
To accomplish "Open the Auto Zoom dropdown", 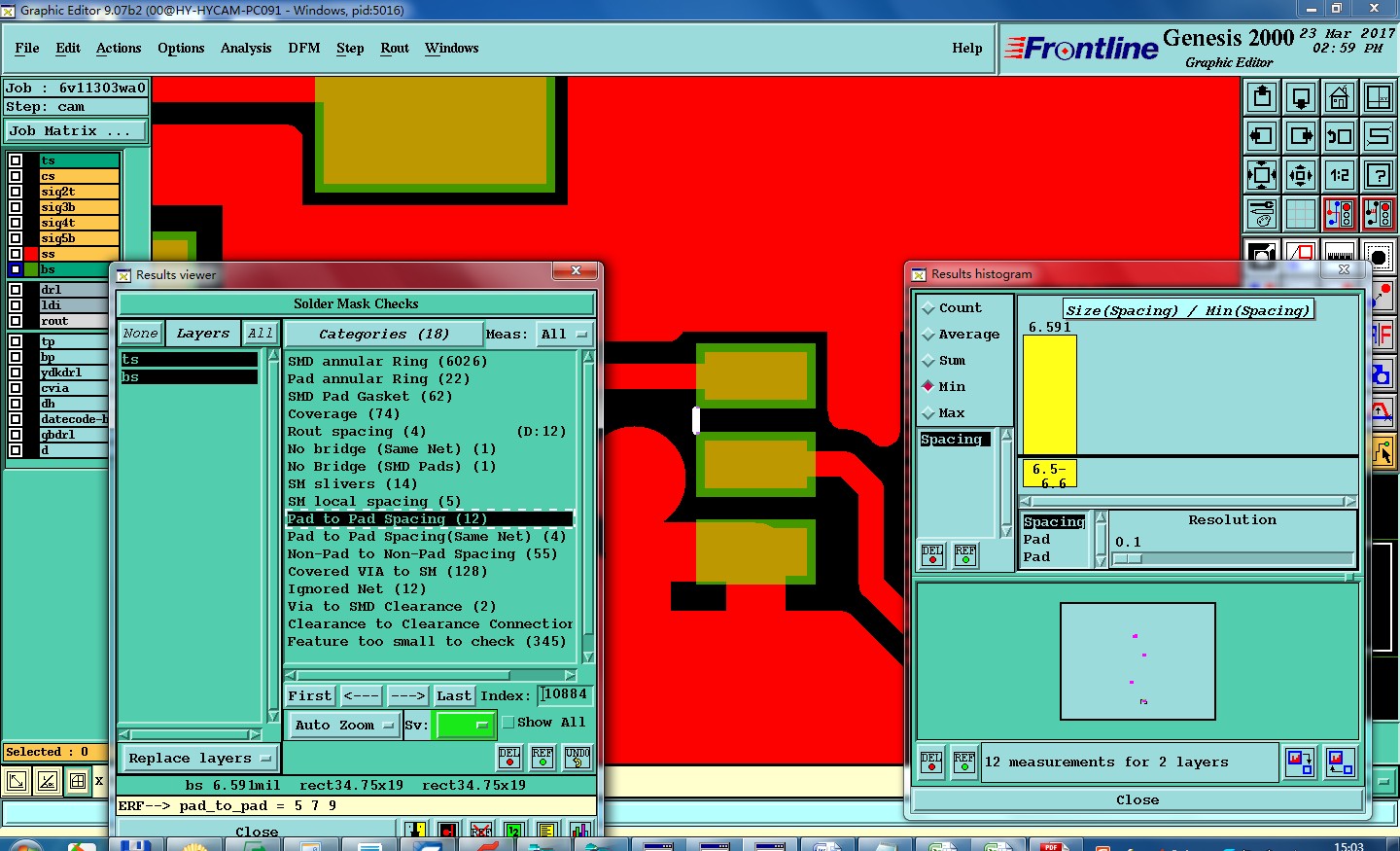I will 344,726.
